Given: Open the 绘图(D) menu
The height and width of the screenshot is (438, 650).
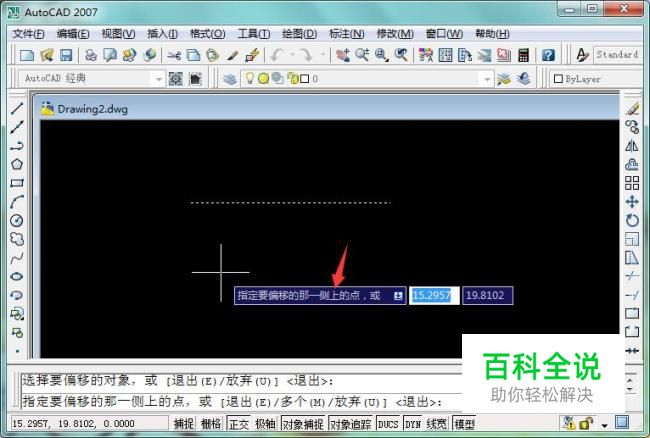Looking at the screenshot, I should click(299, 34).
